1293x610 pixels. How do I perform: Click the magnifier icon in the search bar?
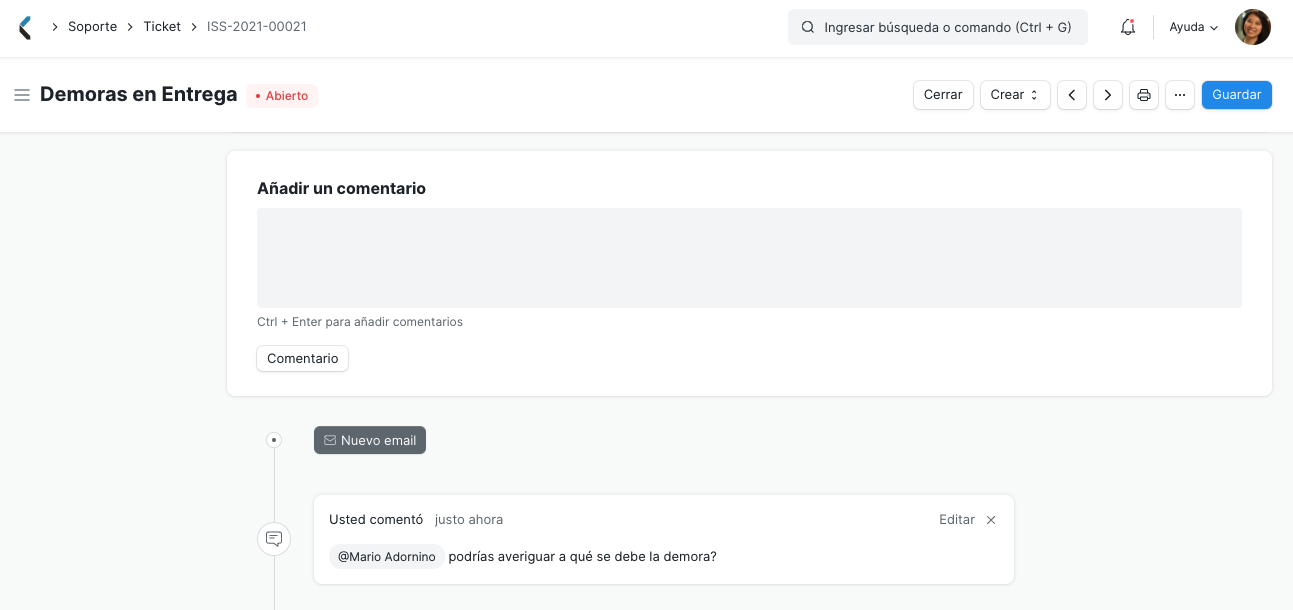[807, 27]
